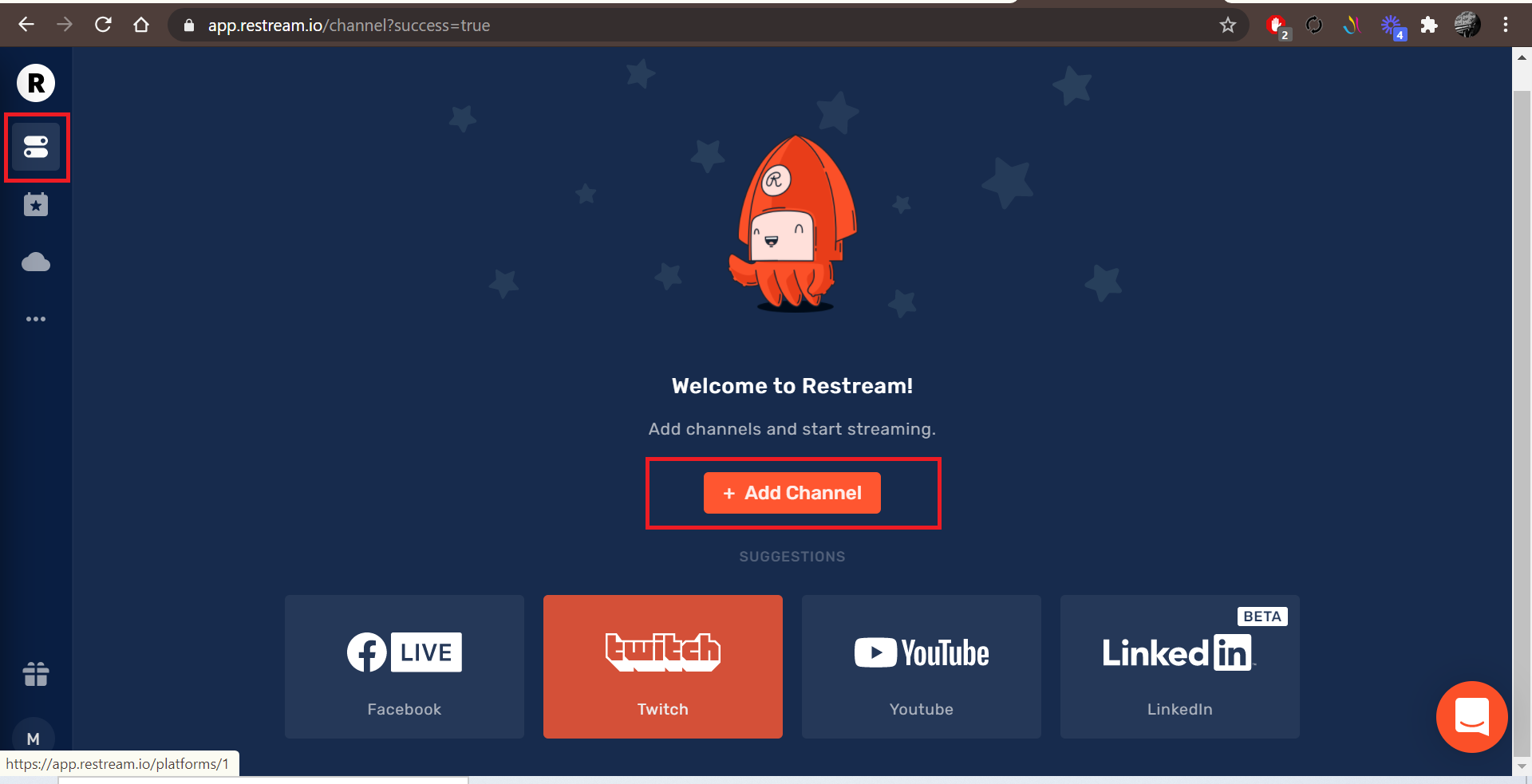Open the events calendar star icon

point(36,205)
